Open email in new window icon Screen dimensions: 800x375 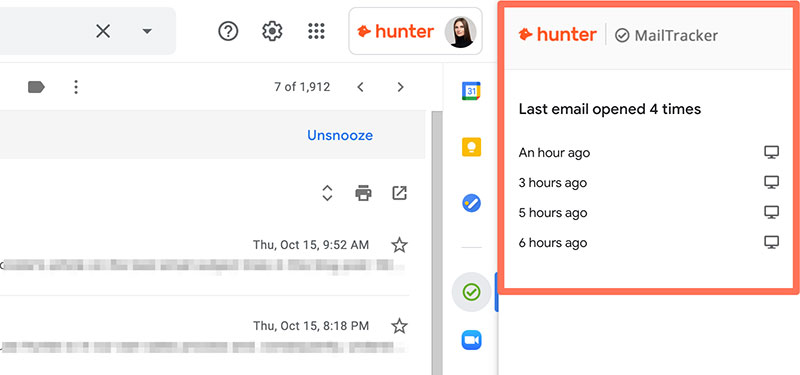399,193
